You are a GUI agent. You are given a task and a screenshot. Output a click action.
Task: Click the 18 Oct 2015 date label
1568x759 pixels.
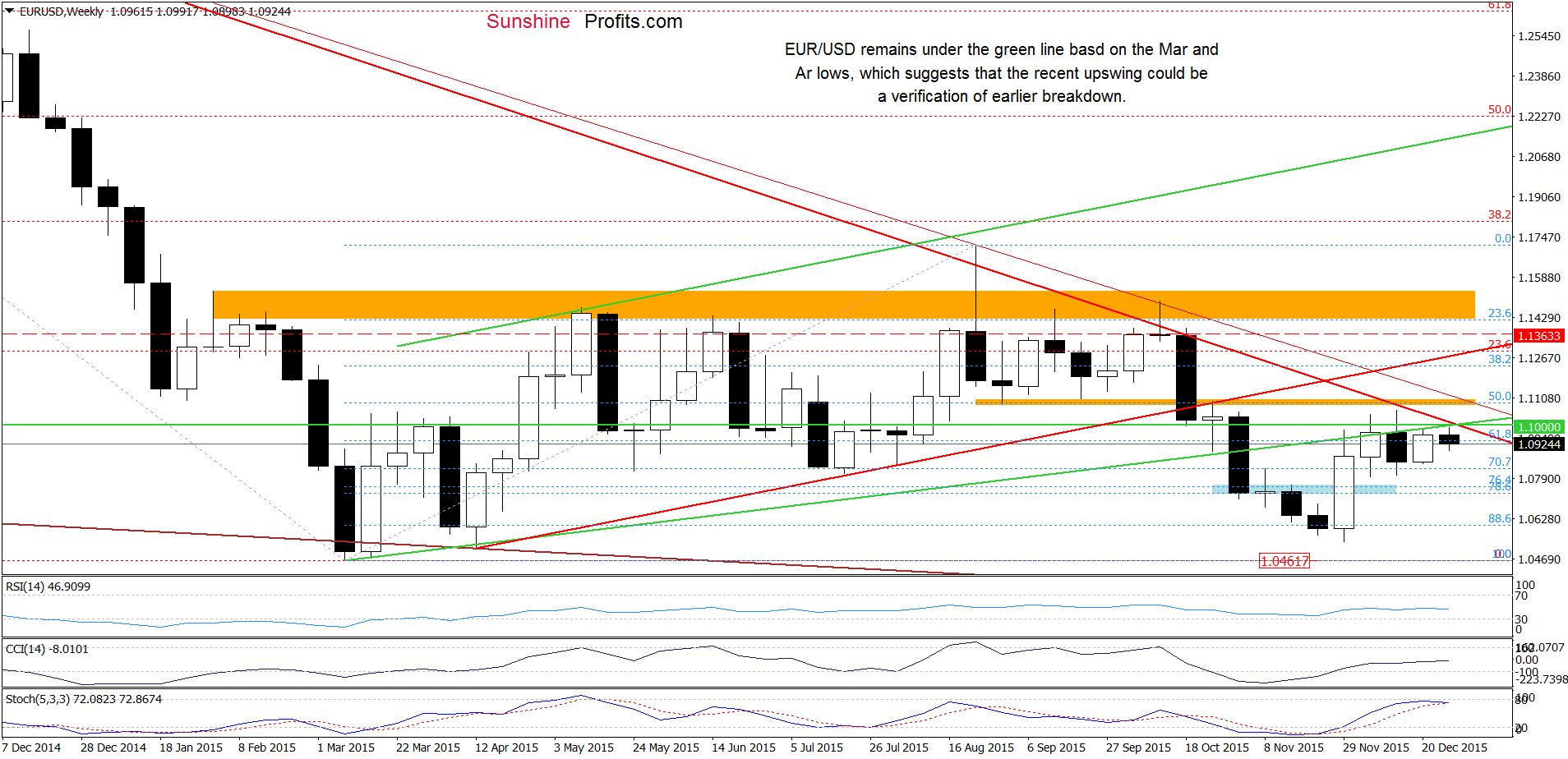(1217, 747)
